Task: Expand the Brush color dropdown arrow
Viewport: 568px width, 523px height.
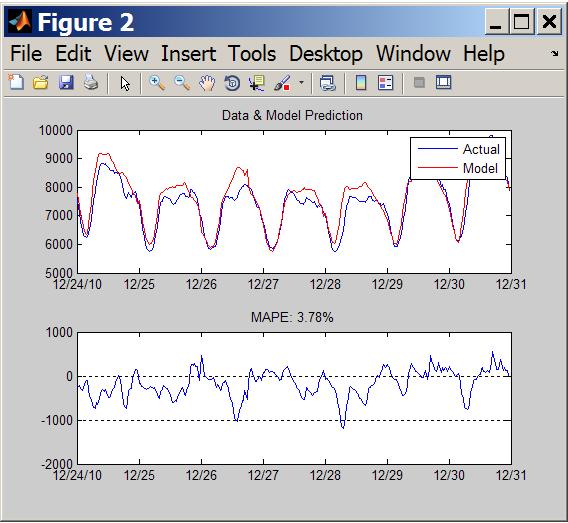Action: click(x=301, y=83)
